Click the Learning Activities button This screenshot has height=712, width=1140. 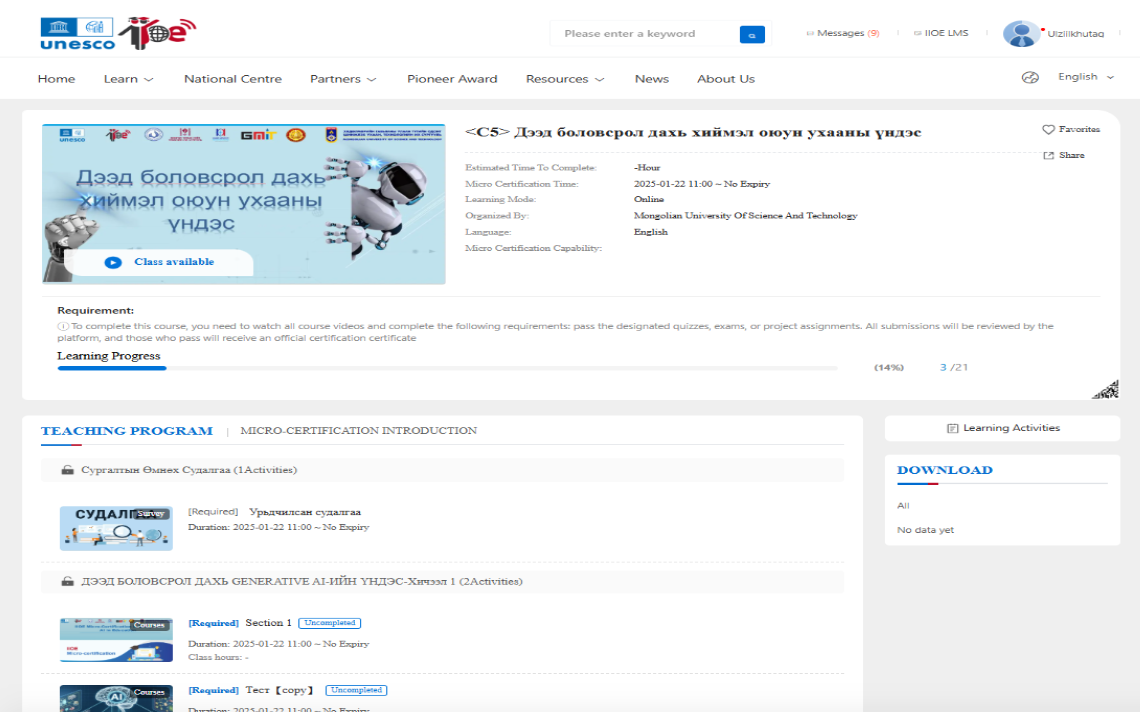(x=1002, y=428)
